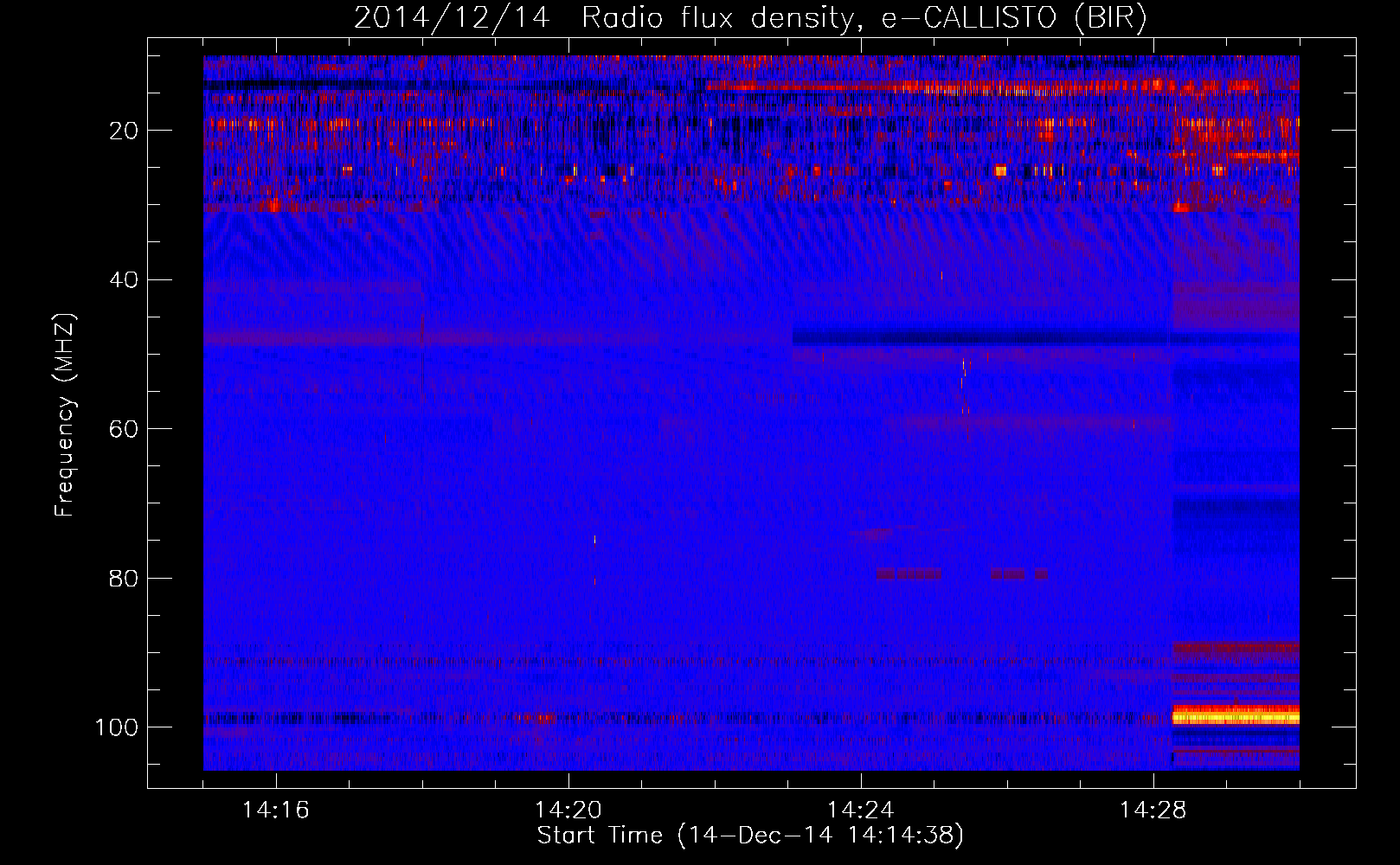Click the 'Frequency (MHZ)' y-axis label

[x=65, y=415]
